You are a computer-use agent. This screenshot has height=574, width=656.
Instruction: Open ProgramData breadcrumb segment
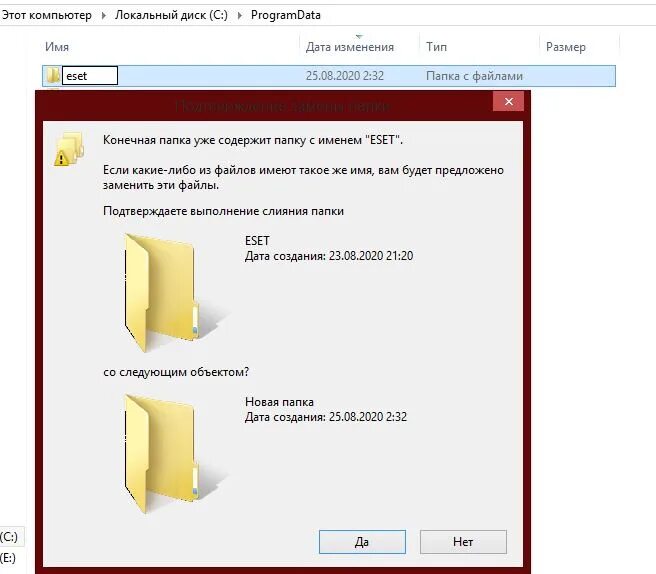(x=286, y=15)
